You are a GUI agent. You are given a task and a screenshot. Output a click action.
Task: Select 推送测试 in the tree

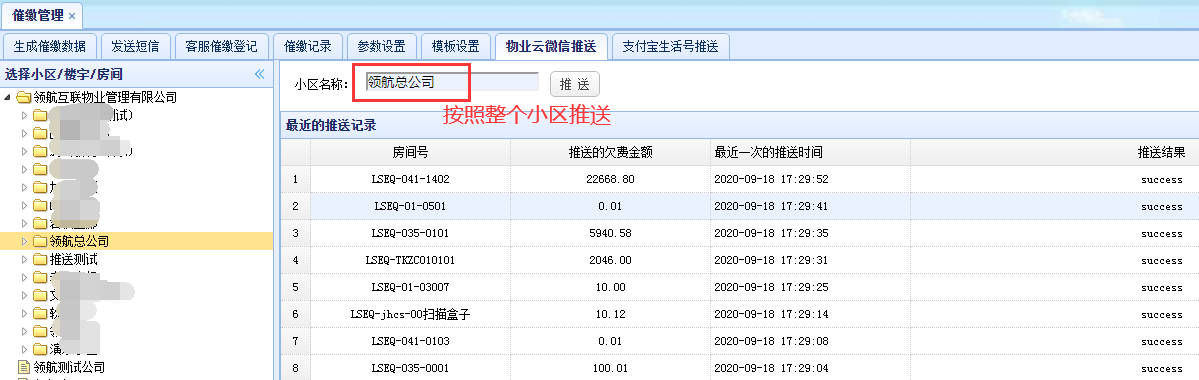point(73,259)
